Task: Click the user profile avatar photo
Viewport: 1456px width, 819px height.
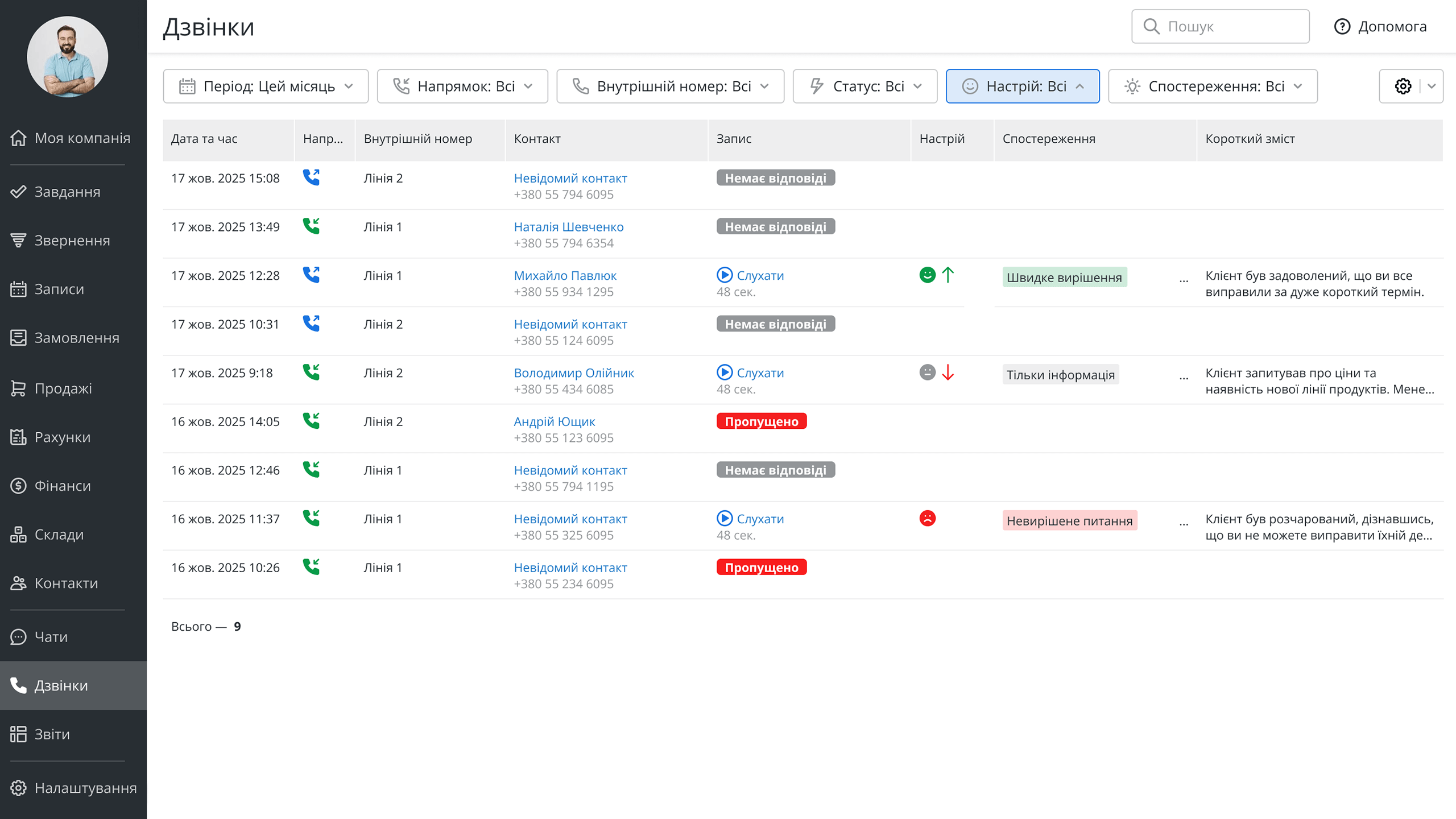Action: click(68, 57)
